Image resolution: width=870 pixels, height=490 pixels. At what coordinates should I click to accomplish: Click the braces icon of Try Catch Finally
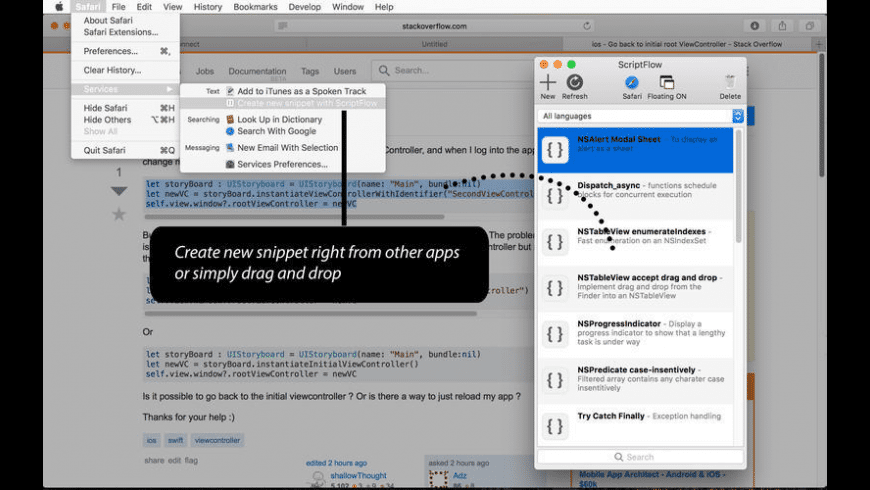point(555,426)
